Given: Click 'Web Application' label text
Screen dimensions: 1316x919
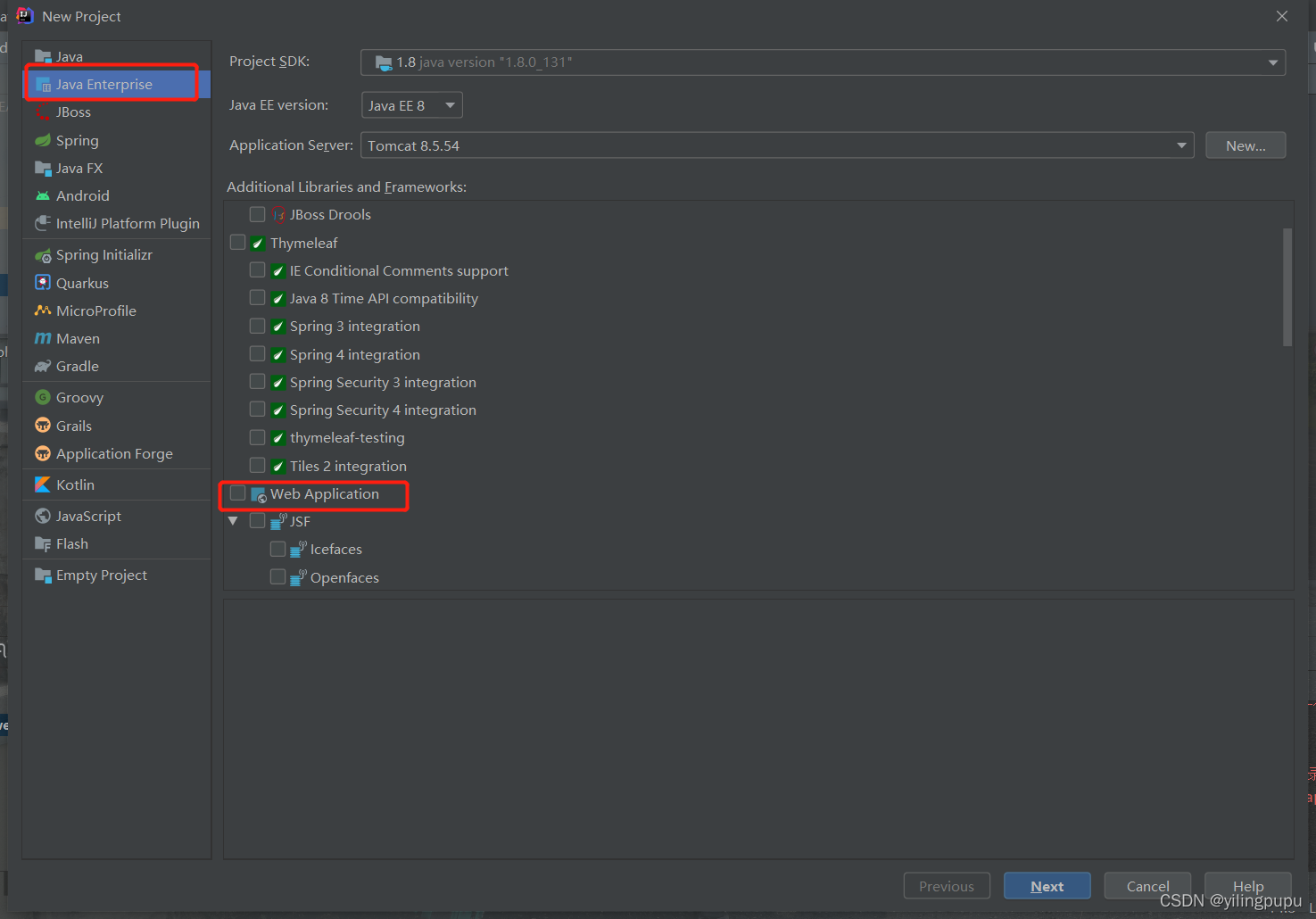Looking at the screenshot, I should tap(325, 493).
